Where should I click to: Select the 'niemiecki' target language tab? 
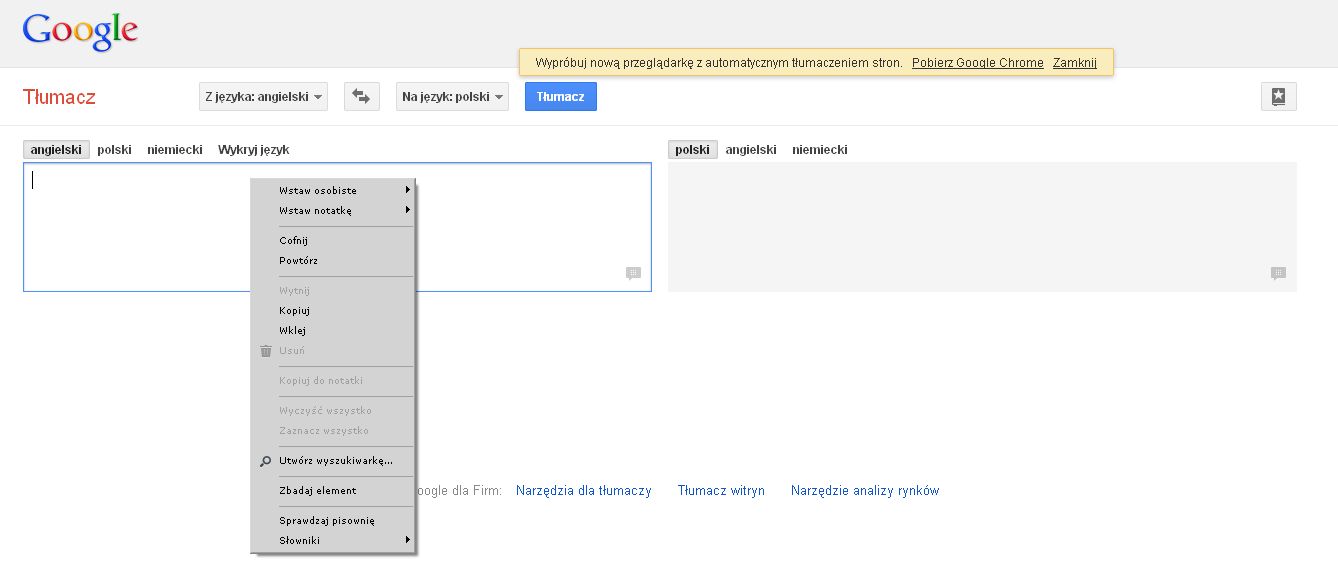coord(820,150)
